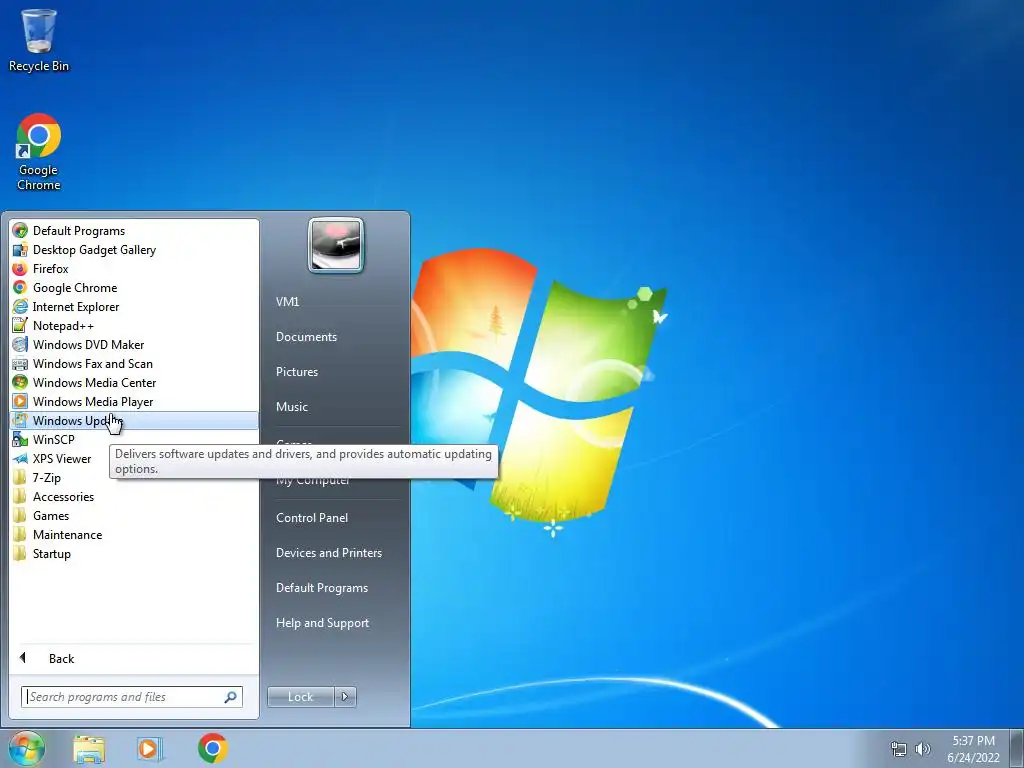The width and height of the screenshot is (1024, 768).
Task: Select the Google Chrome desktop shortcut
Action: [39, 152]
